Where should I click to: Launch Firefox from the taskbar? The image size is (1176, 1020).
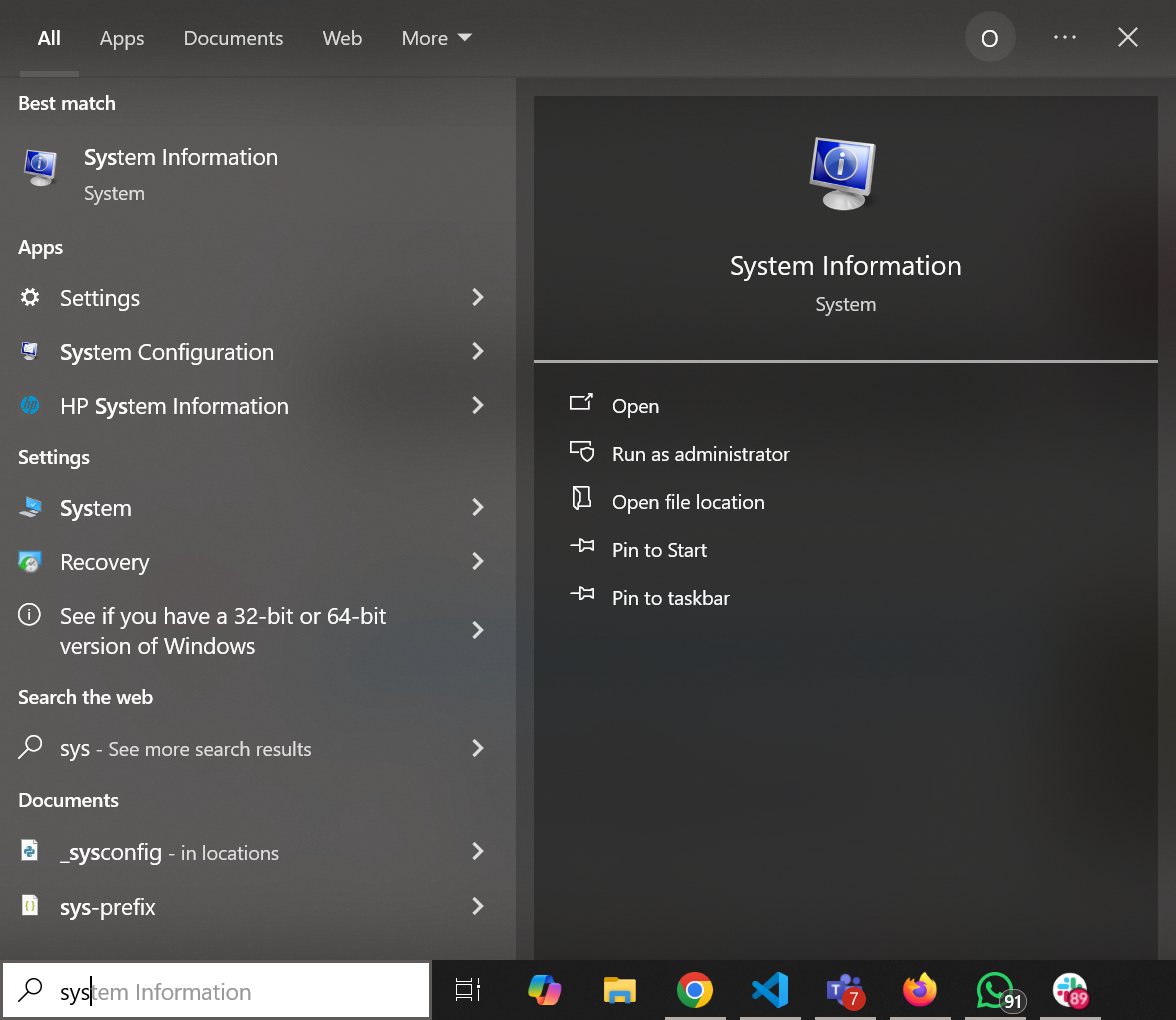tap(919, 990)
